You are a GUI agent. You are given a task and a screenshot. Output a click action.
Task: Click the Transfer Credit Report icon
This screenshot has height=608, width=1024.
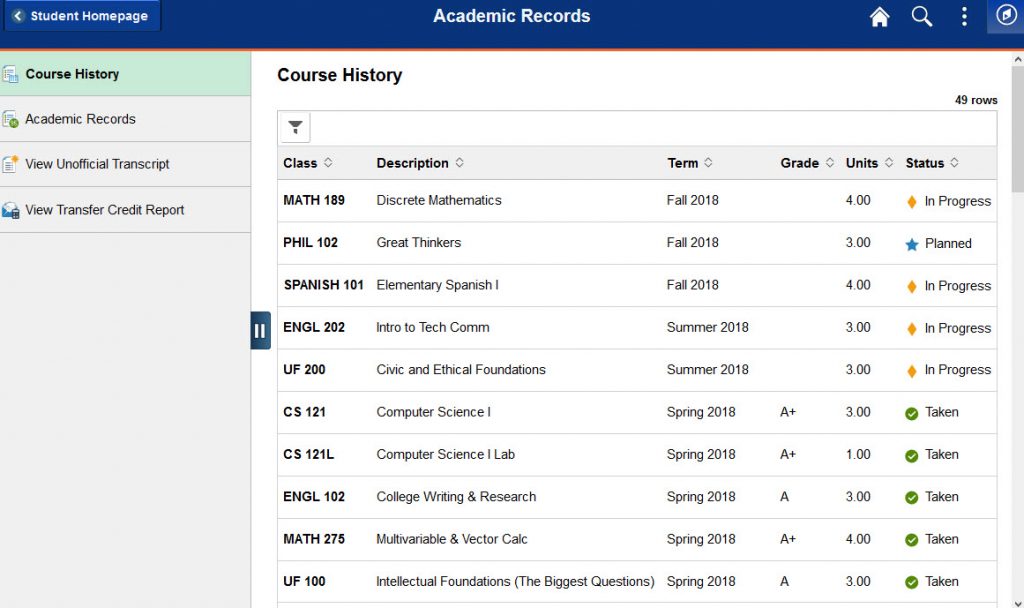point(10,210)
